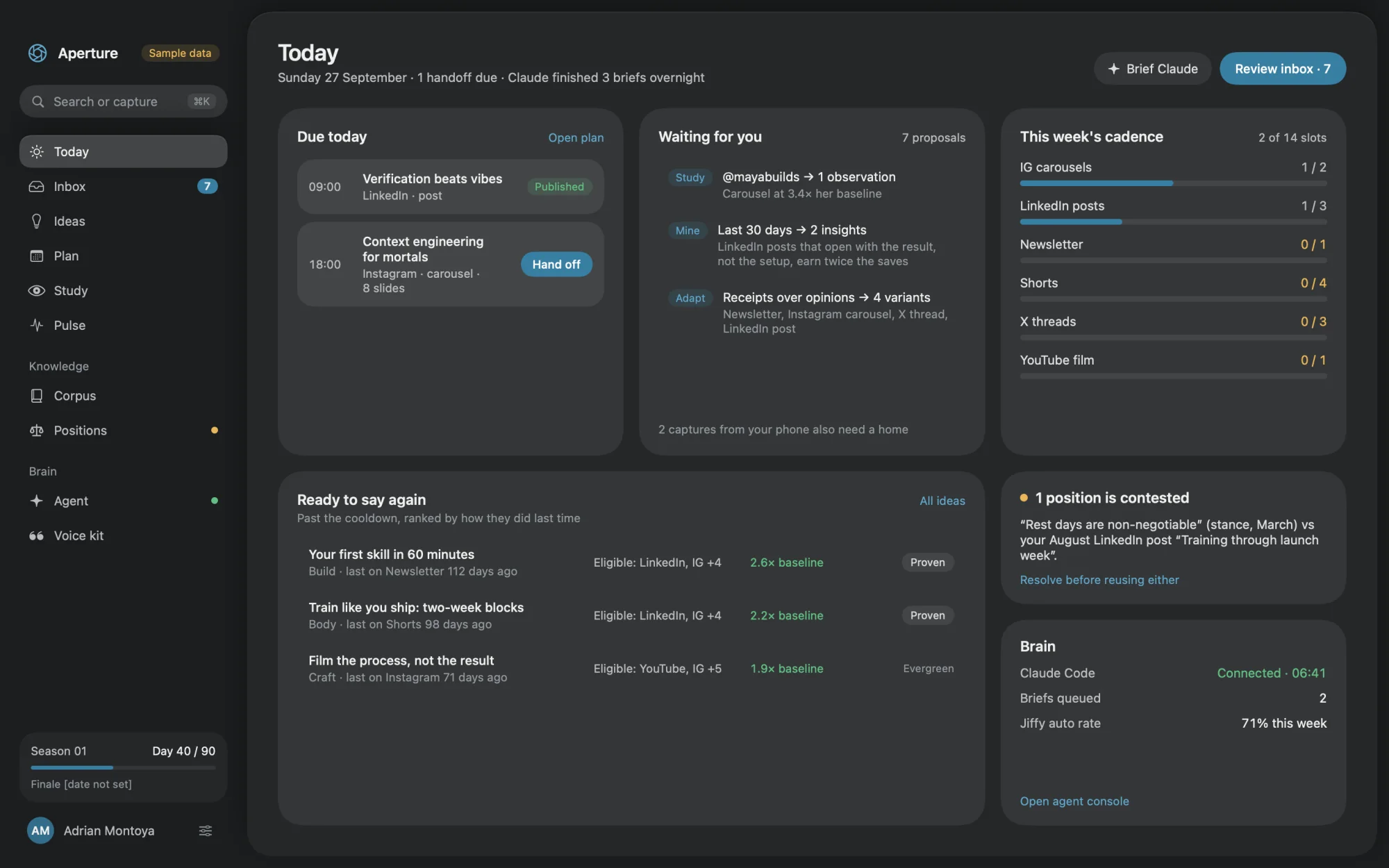Viewport: 1389px width, 868px height.
Task: Click the inbox count badge 7
Action: 207,186
